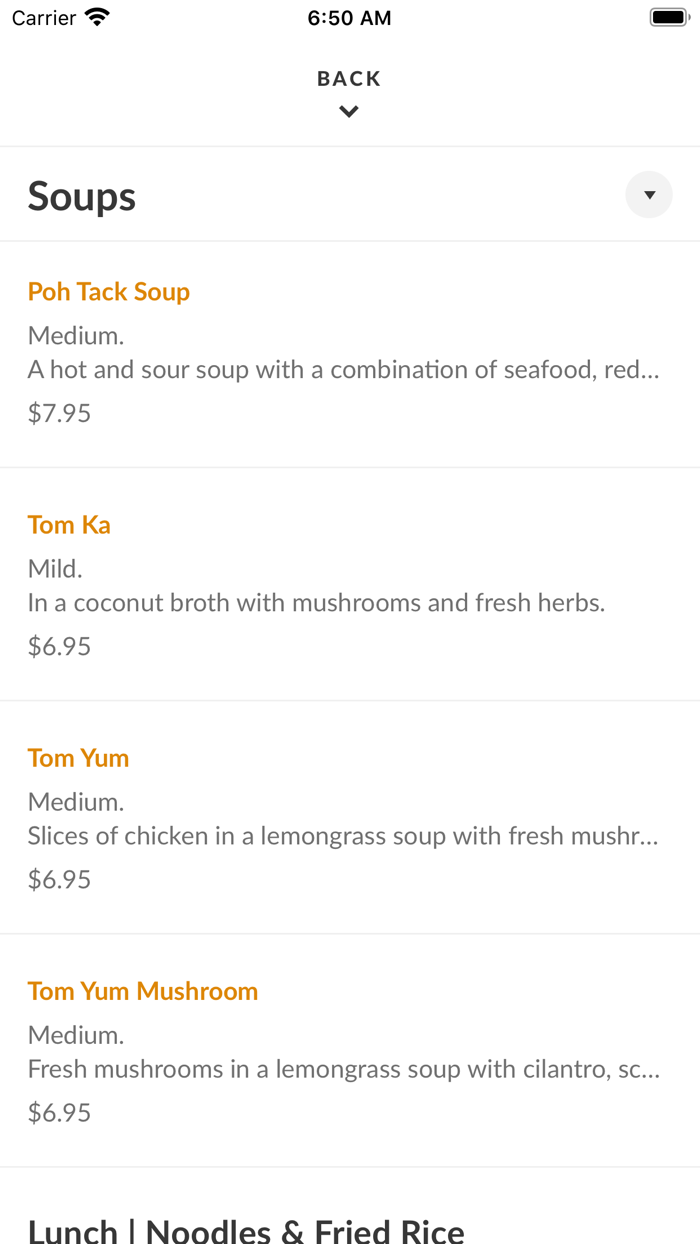The width and height of the screenshot is (700, 1244).
Task: Select the Poh Tack Soup menu item
Action: (108, 291)
